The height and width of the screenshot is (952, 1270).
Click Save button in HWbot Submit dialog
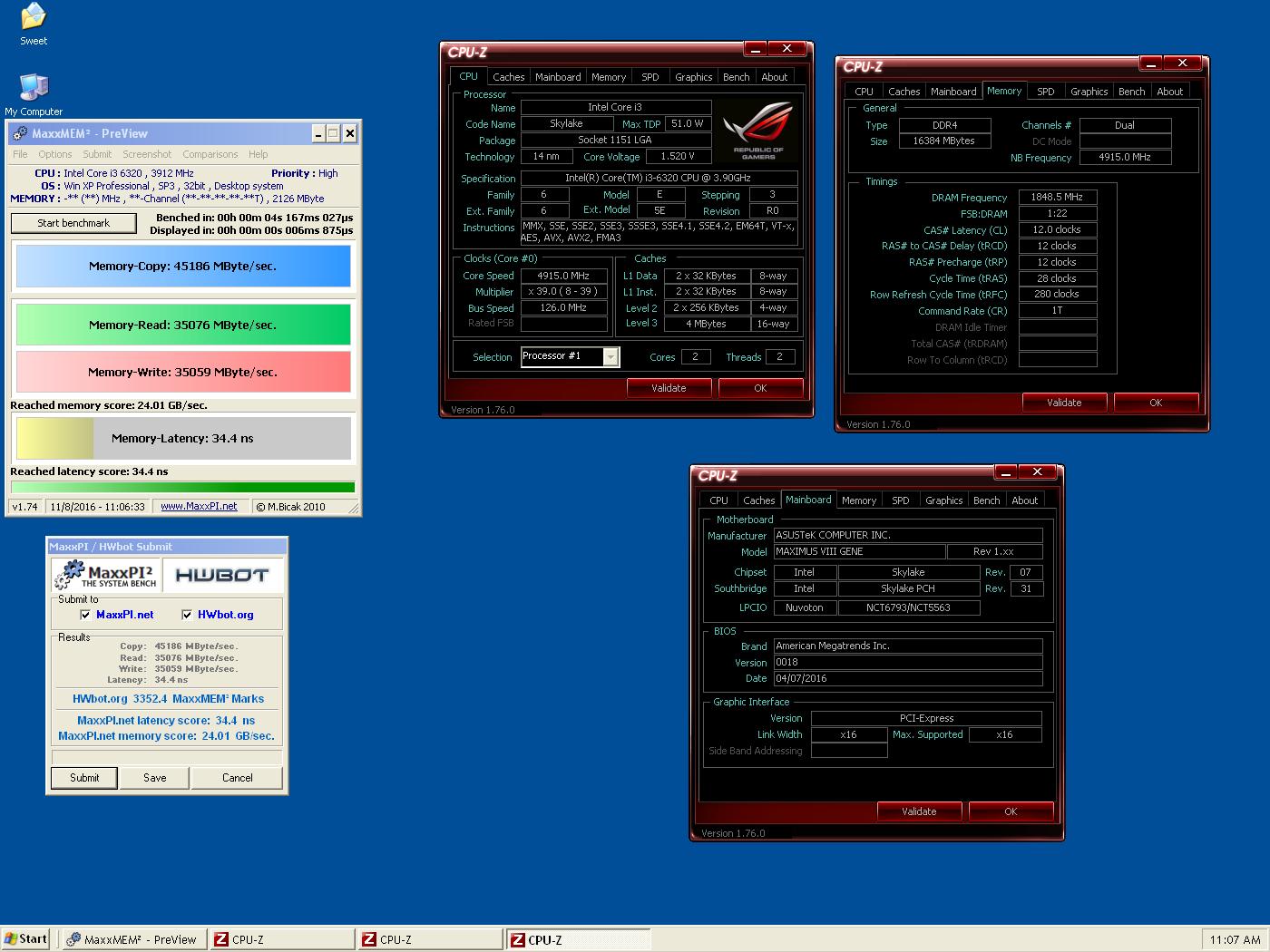(x=155, y=778)
